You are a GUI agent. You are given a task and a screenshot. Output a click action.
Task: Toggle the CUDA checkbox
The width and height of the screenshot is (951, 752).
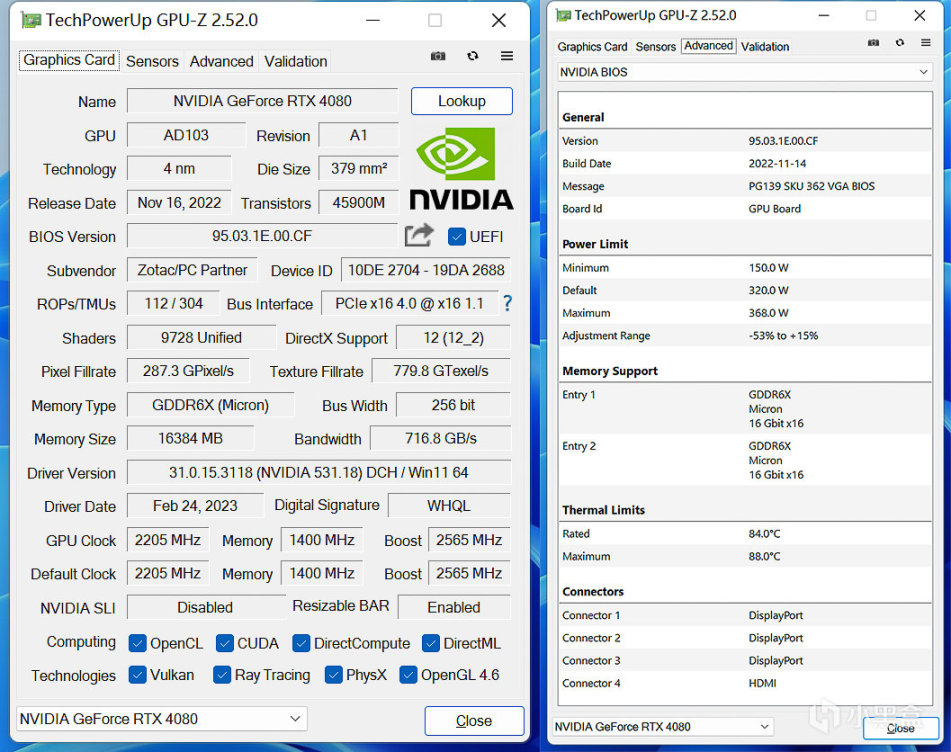tap(225, 643)
